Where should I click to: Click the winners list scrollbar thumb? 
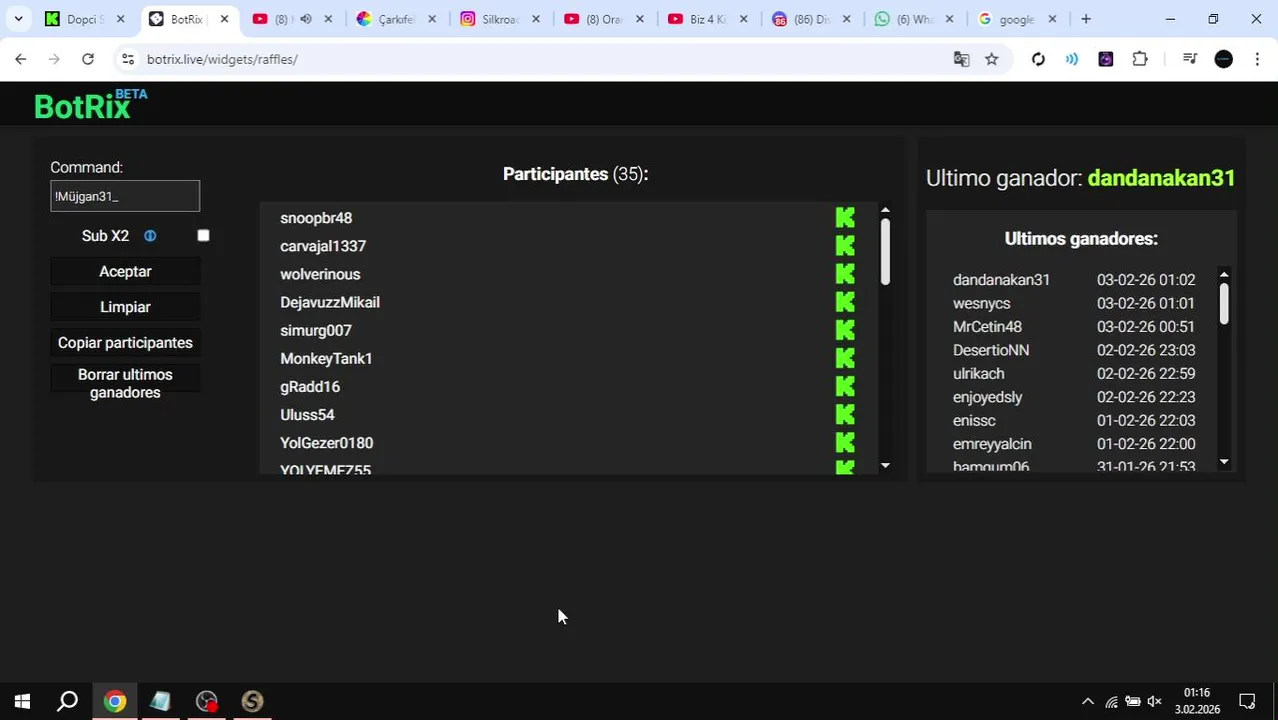pyautogui.click(x=1223, y=303)
